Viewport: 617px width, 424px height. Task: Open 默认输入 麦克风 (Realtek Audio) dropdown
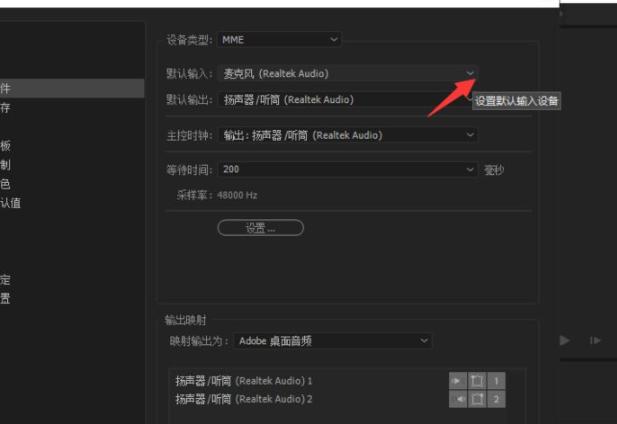coord(348,74)
